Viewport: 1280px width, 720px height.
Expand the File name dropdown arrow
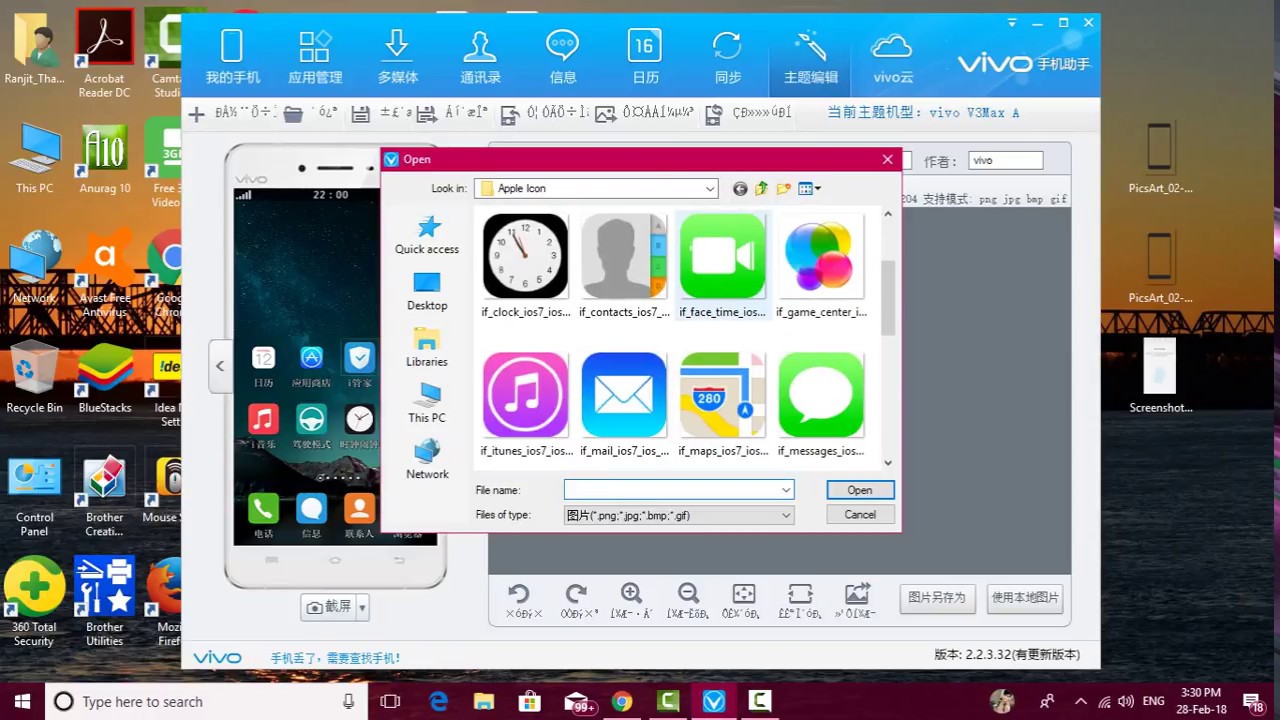click(786, 490)
